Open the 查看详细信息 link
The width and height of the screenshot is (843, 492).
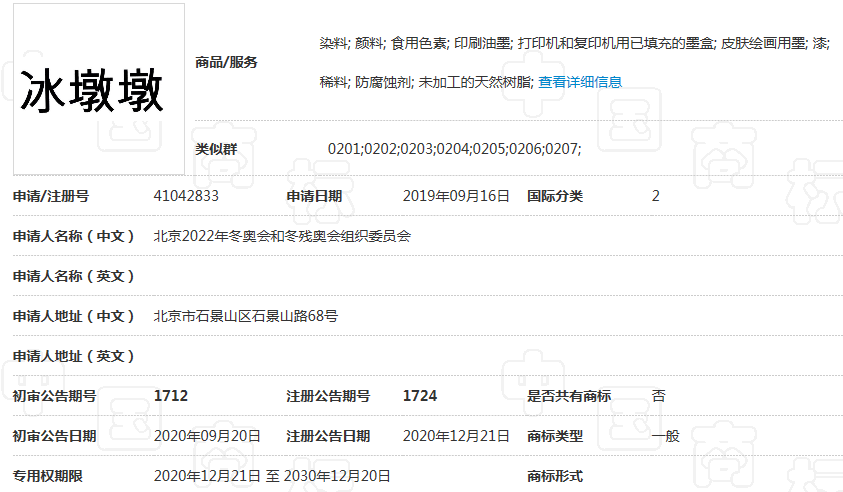click(x=580, y=82)
